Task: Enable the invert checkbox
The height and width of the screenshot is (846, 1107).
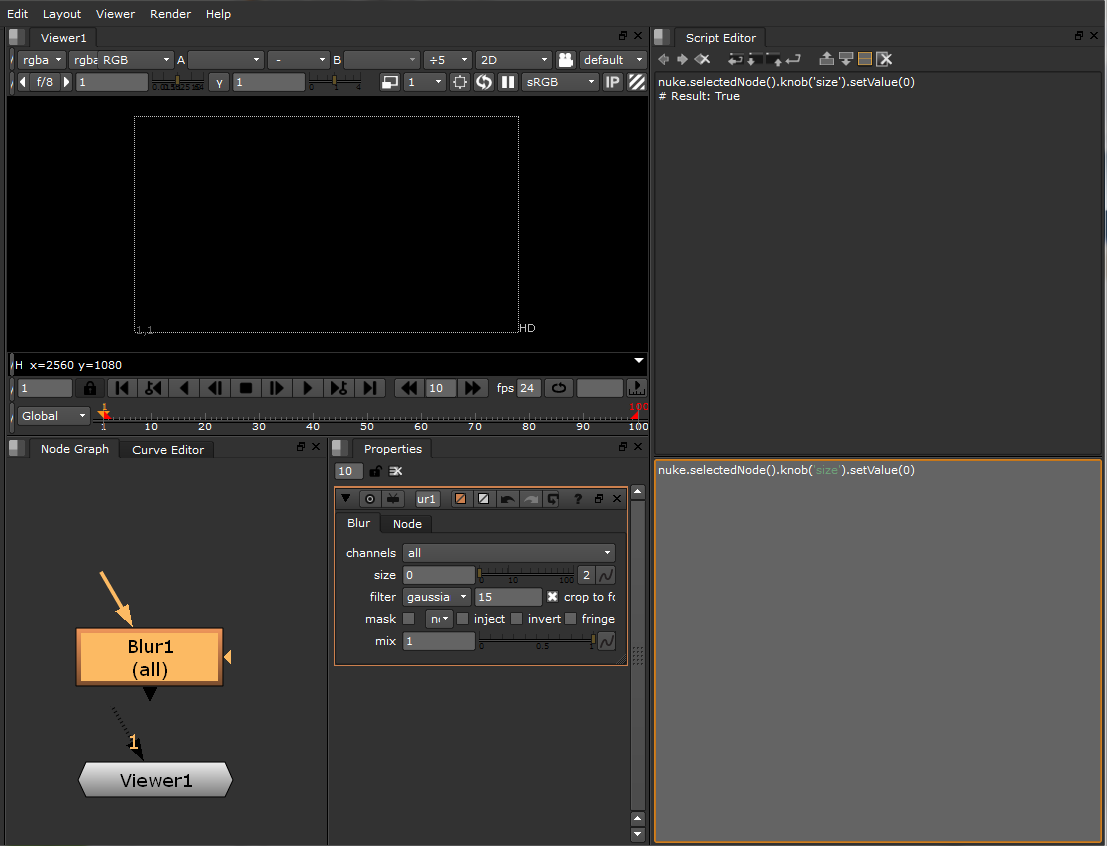Action: [517, 619]
